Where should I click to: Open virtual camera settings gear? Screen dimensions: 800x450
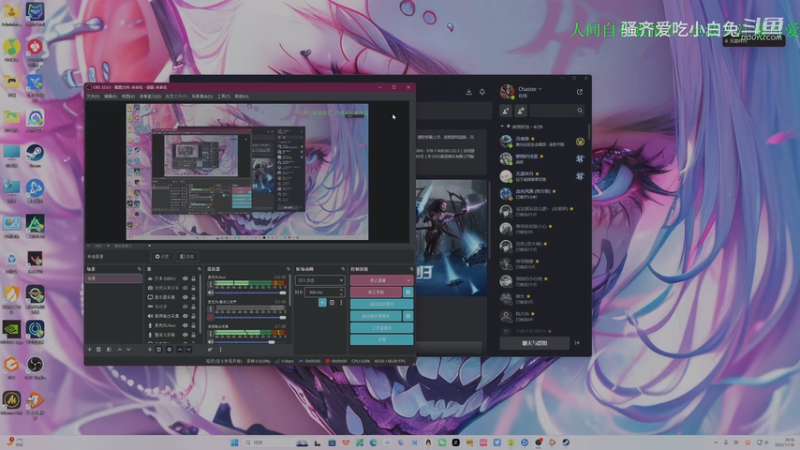[x=408, y=316]
